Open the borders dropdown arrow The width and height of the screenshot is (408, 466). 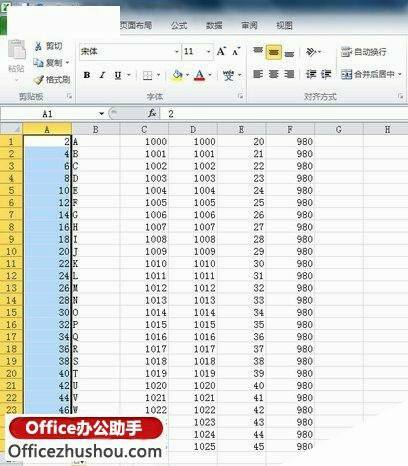coord(158,75)
